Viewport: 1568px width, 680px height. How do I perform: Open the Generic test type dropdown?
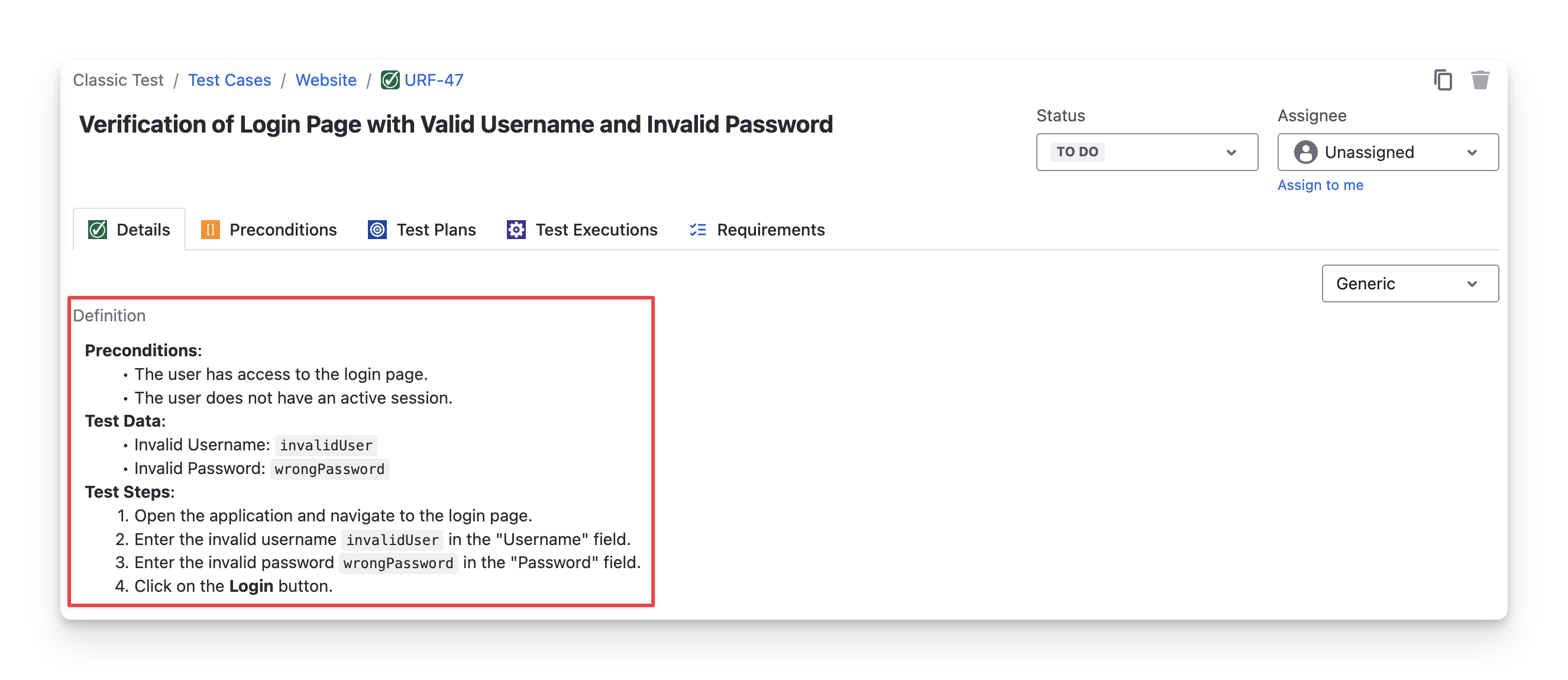point(1409,283)
